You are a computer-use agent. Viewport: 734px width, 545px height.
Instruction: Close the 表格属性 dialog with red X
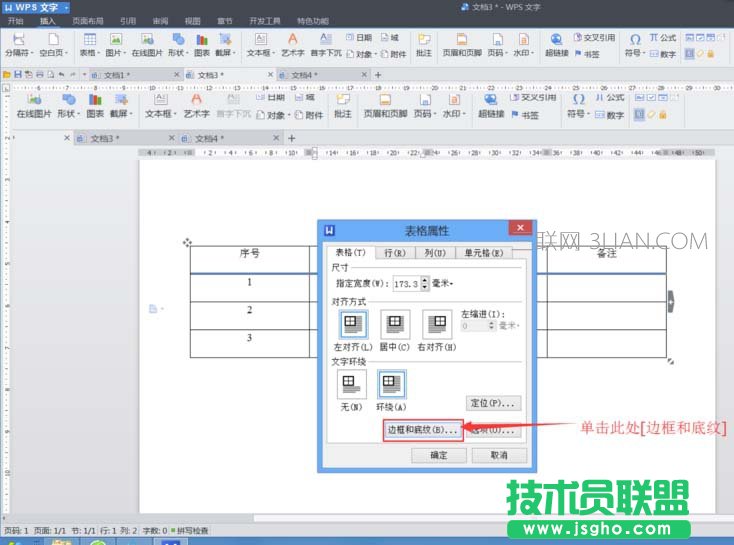(x=520, y=228)
